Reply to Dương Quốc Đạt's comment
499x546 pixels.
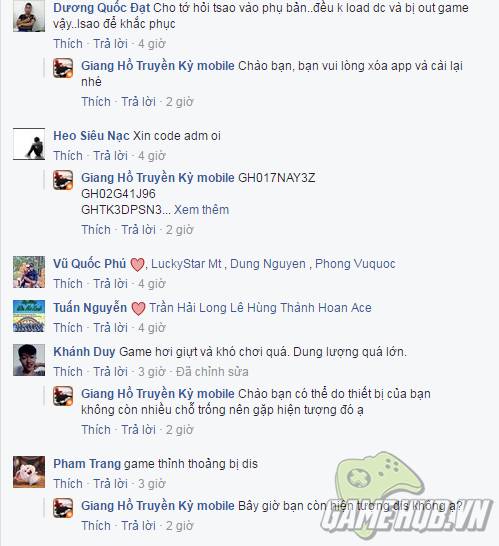[110, 44]
